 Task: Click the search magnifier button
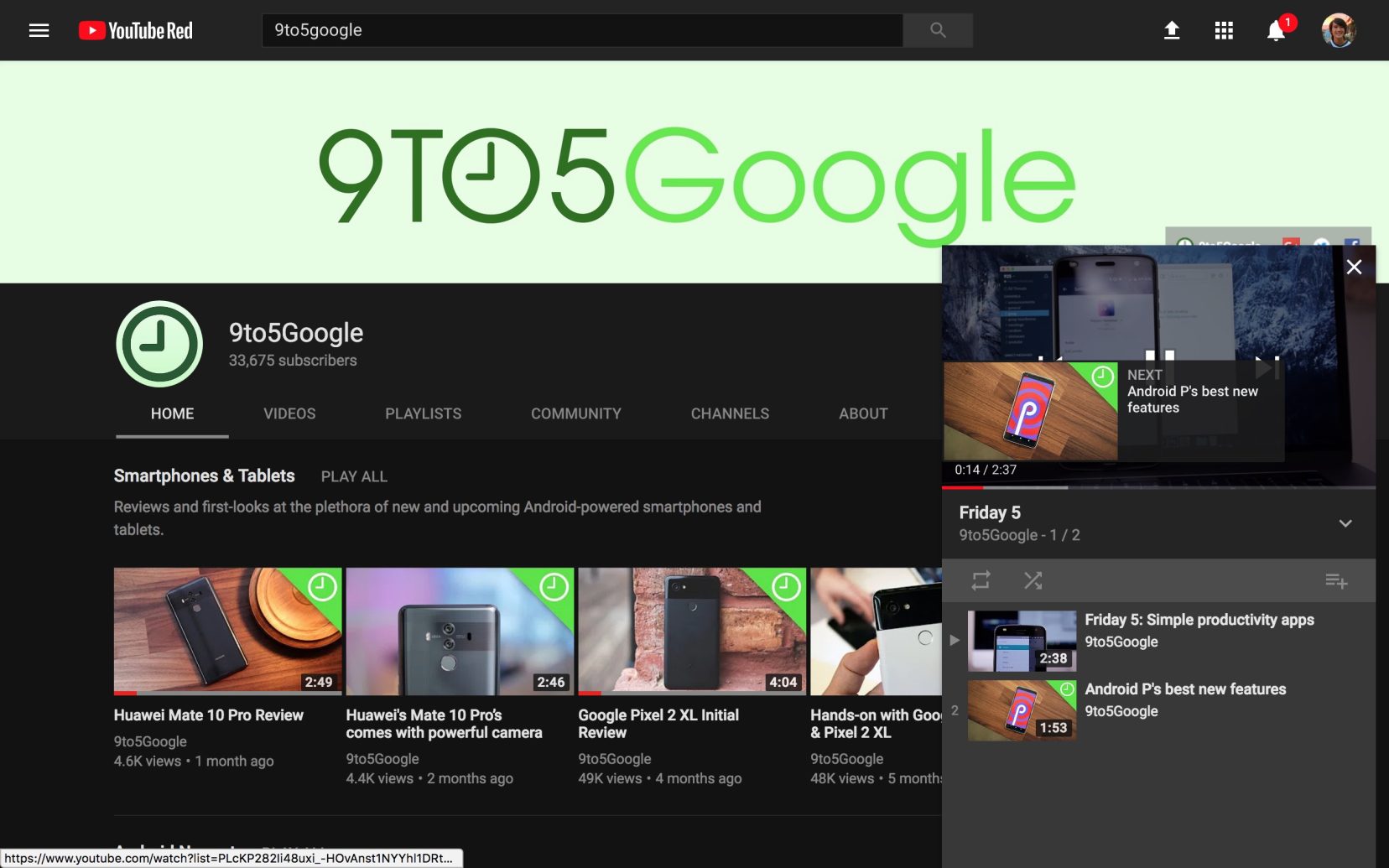point(937,31)
